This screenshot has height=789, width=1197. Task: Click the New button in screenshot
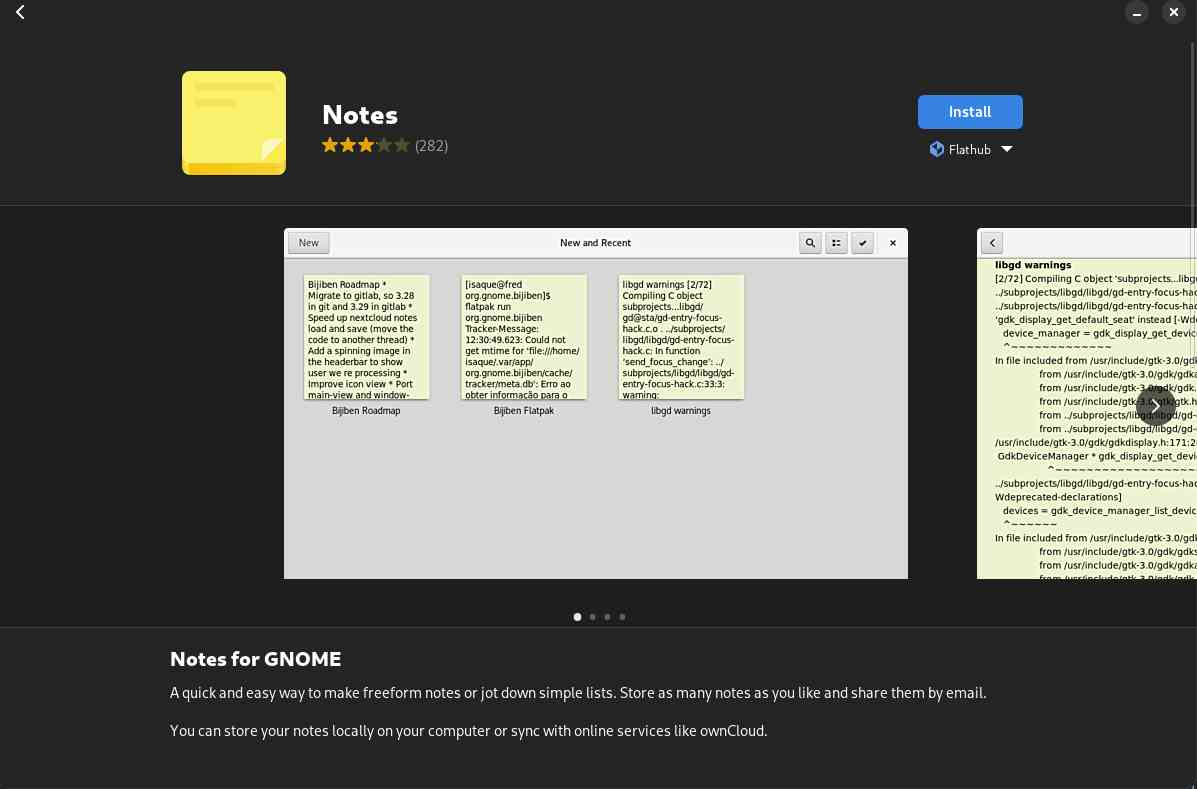[x=308, y=243]
